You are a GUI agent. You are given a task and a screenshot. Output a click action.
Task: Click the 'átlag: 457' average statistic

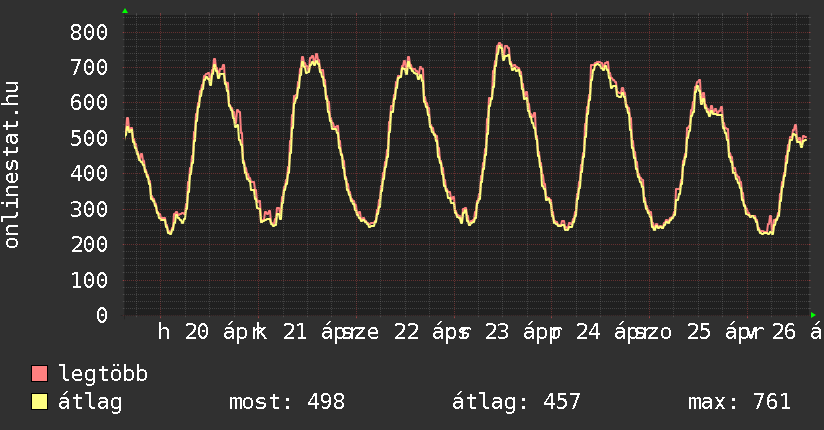(x=516, y=402)
